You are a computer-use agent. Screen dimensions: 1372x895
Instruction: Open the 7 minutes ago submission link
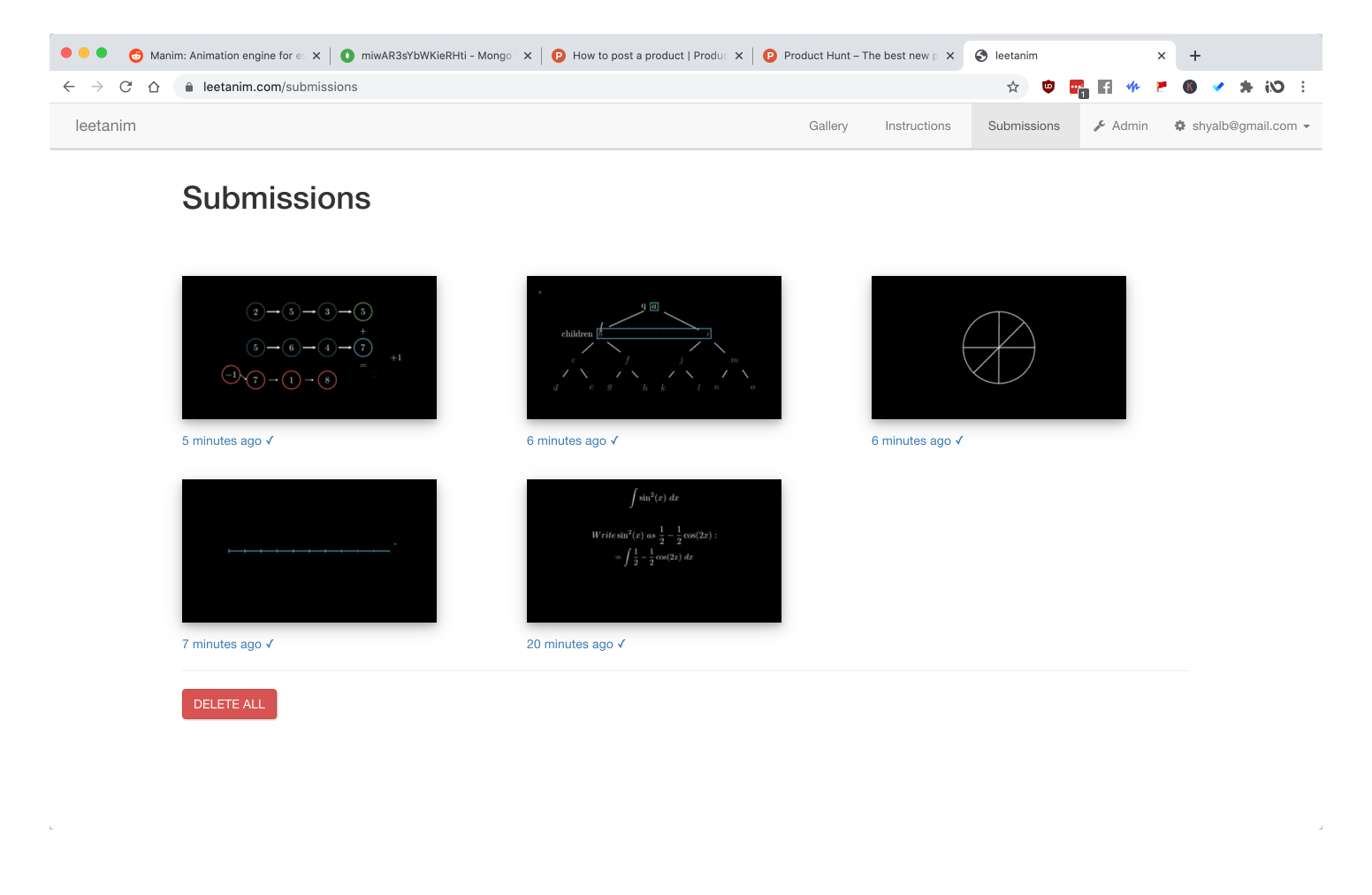click(x=228, y=644)
